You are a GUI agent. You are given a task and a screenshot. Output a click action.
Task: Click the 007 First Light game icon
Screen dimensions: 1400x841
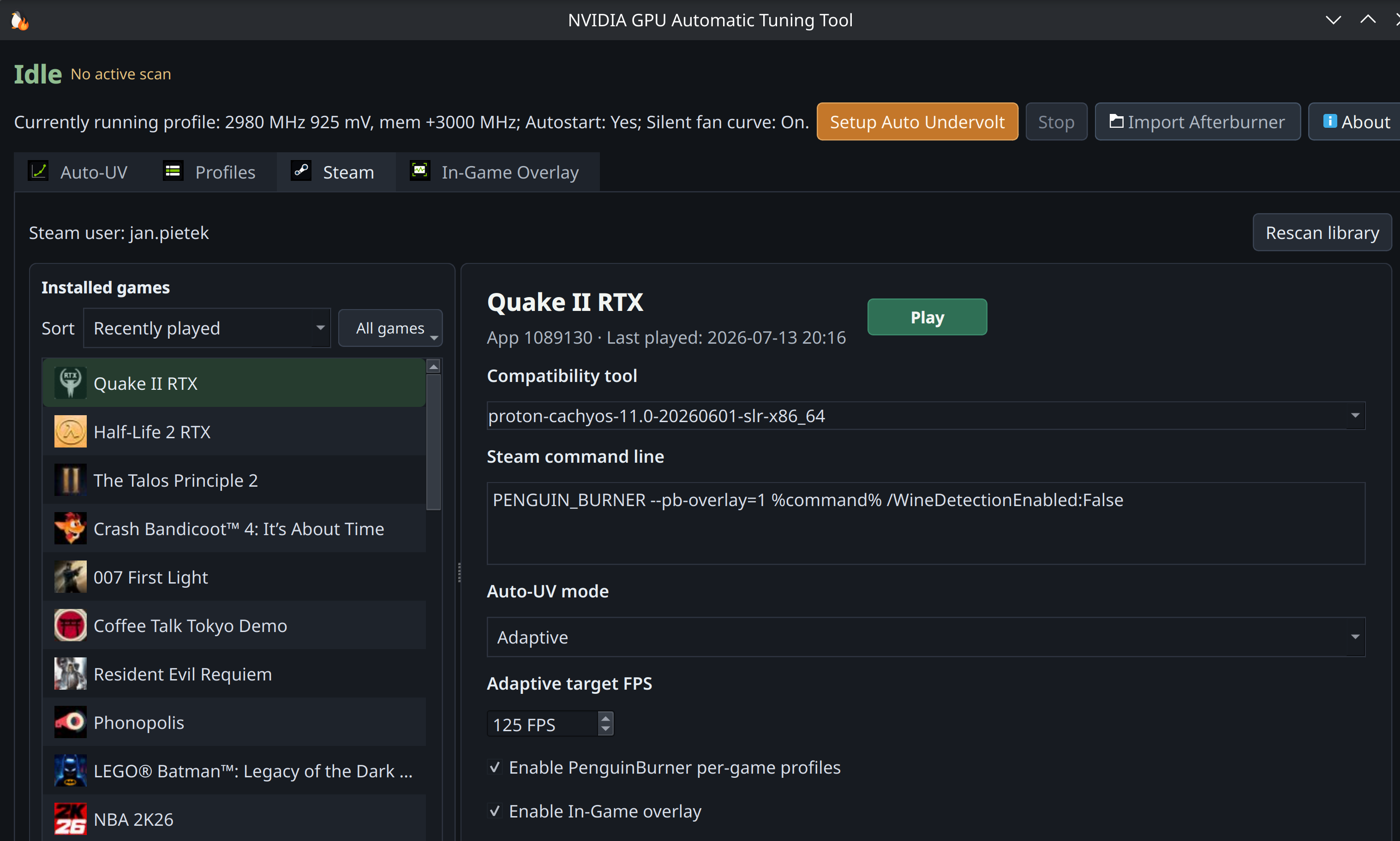click(x=70, y=577)
